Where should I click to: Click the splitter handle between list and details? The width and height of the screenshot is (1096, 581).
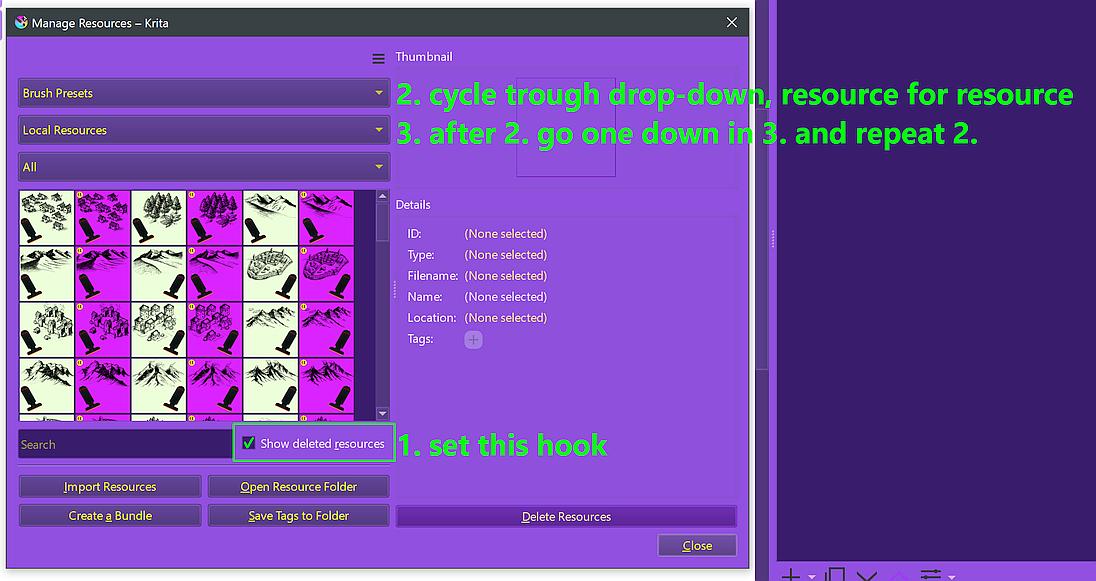tap(394, 289)
